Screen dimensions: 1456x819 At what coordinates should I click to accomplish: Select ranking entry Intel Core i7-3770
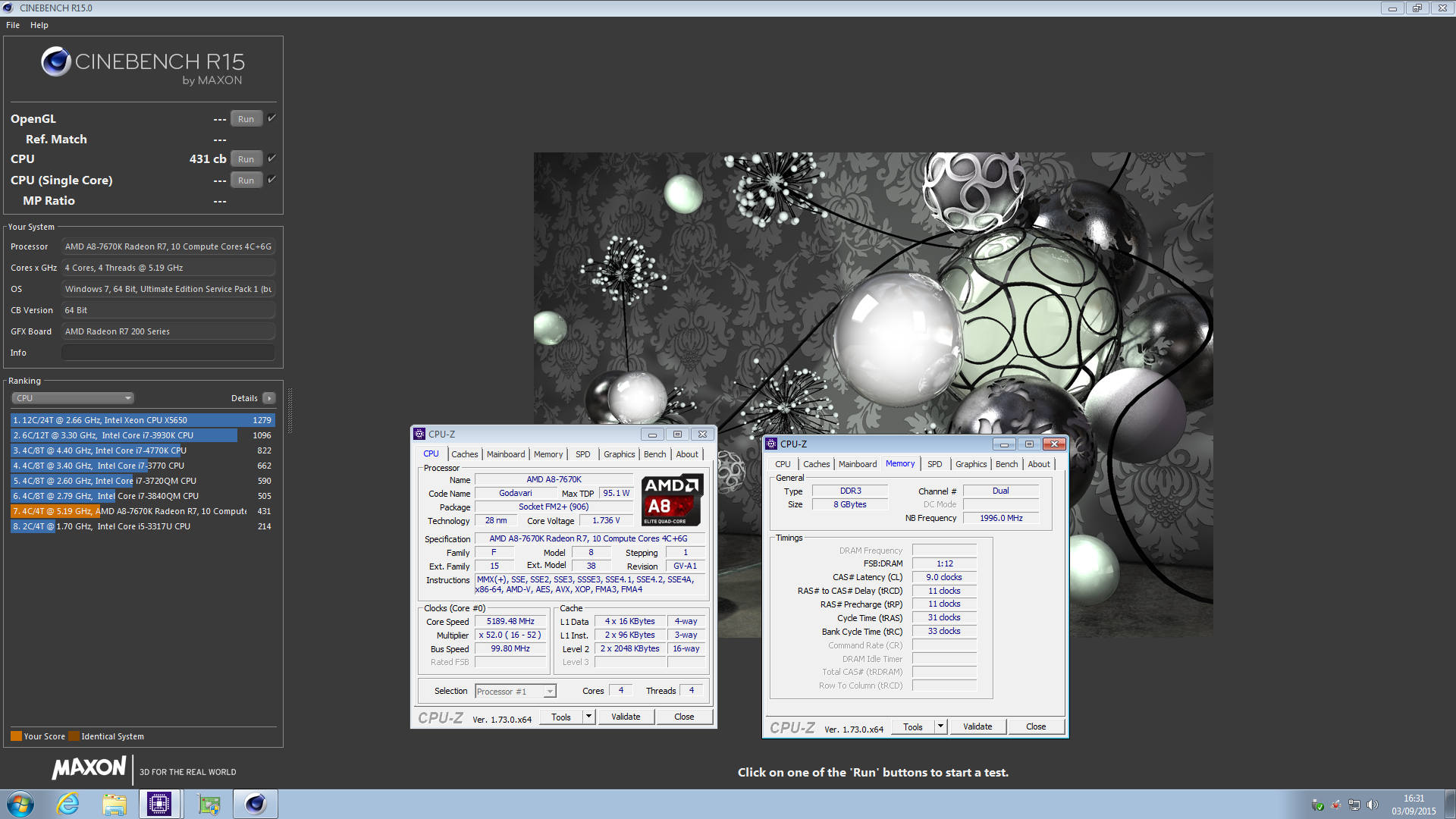coord(143,466)
